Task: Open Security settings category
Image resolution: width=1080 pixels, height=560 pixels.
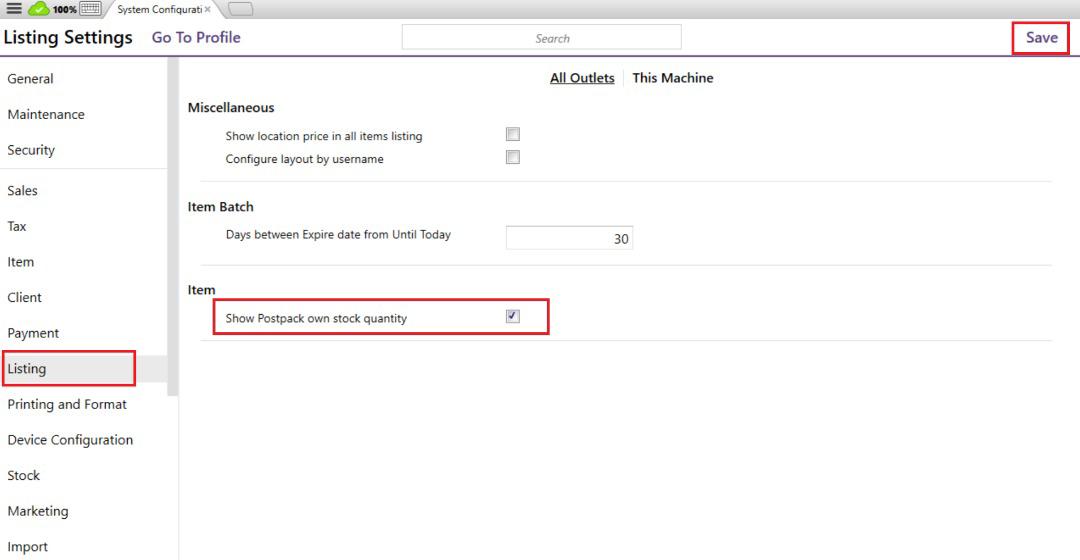Action: point(31,150)
